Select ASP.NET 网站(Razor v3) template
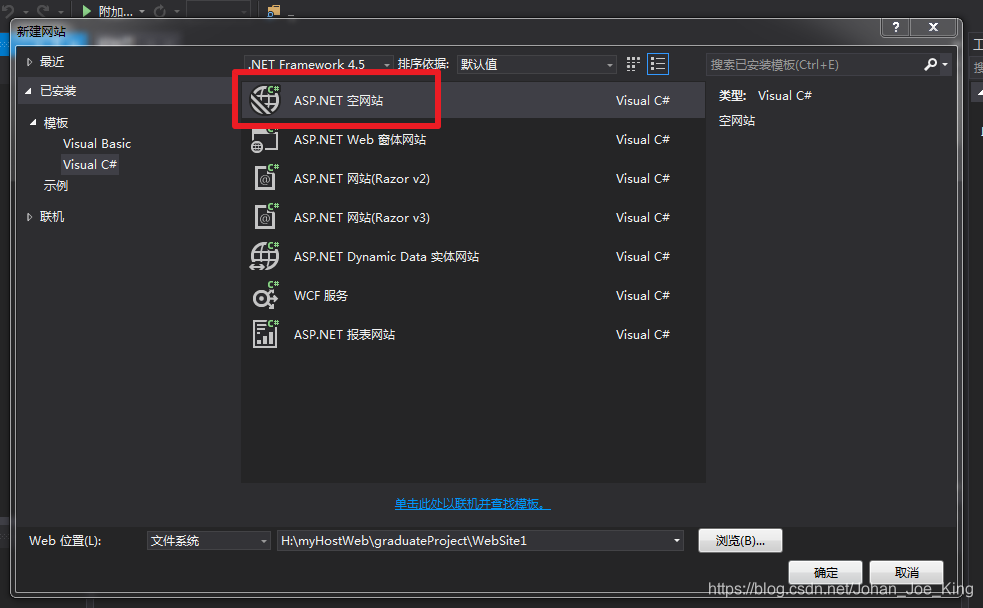The height and width of the screenshot is (608, 983). [473, 217]
